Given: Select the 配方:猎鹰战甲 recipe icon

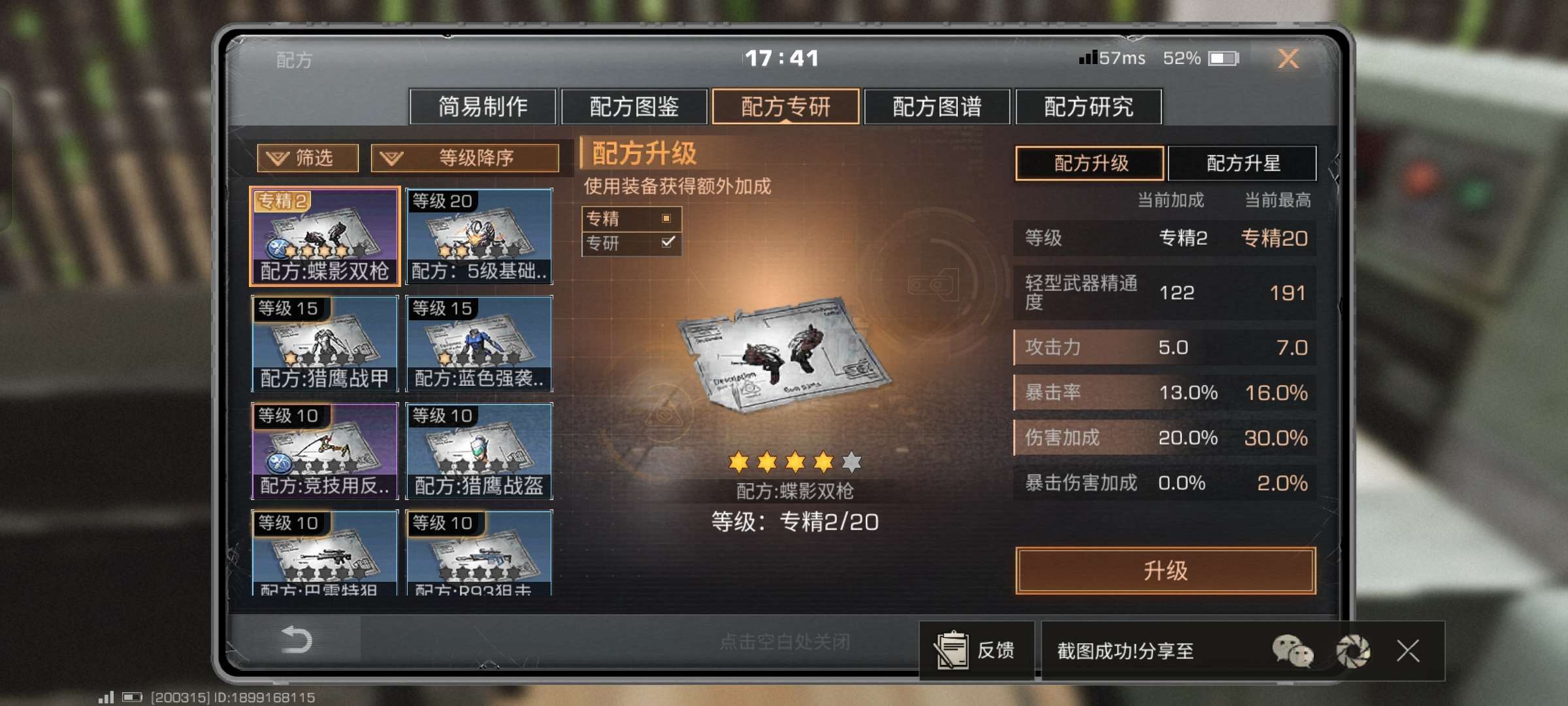Looking at the screenshot, I should (x=325, y=344).
